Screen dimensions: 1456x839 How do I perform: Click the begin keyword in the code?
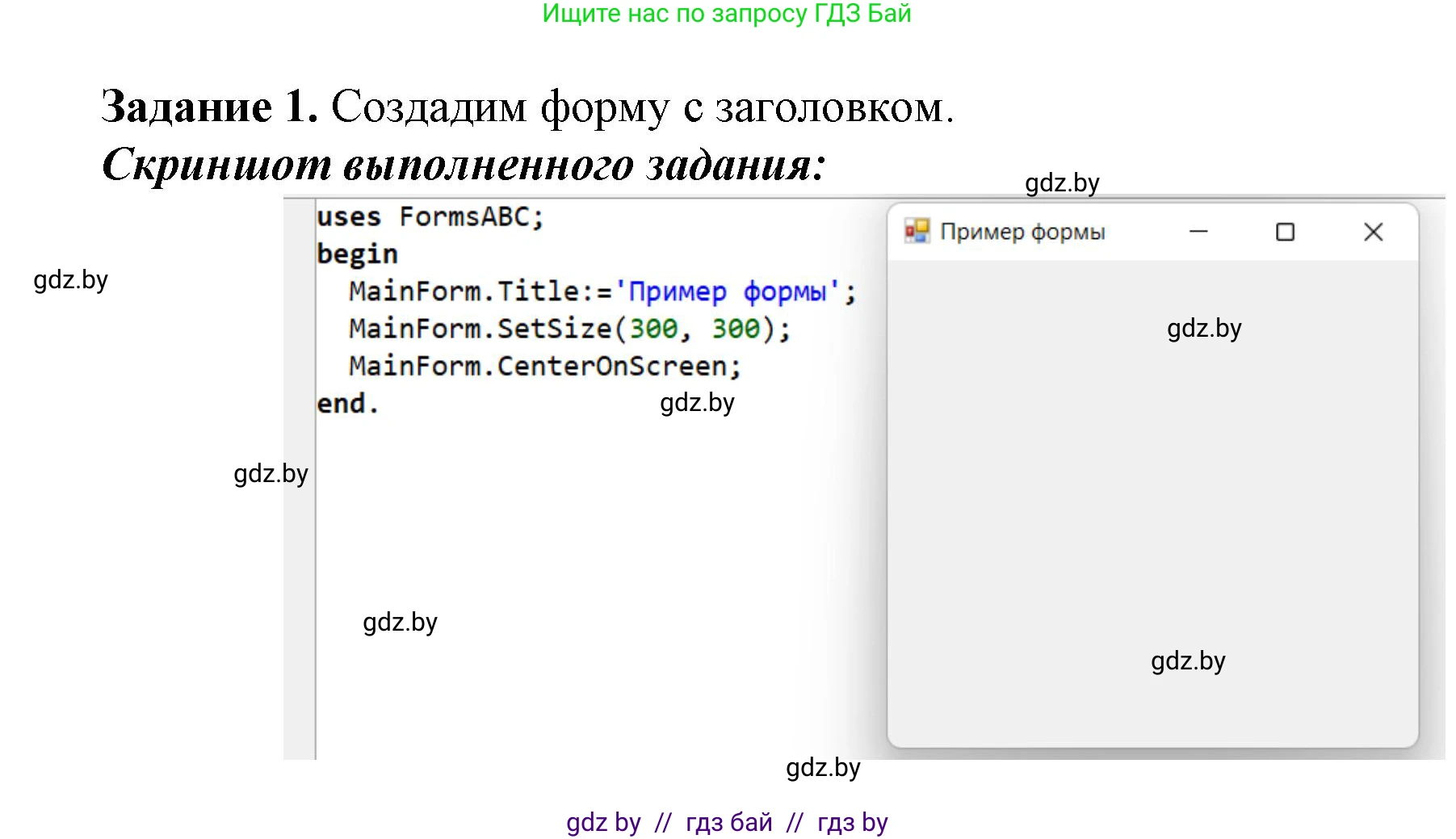click(x=357, y=254)
